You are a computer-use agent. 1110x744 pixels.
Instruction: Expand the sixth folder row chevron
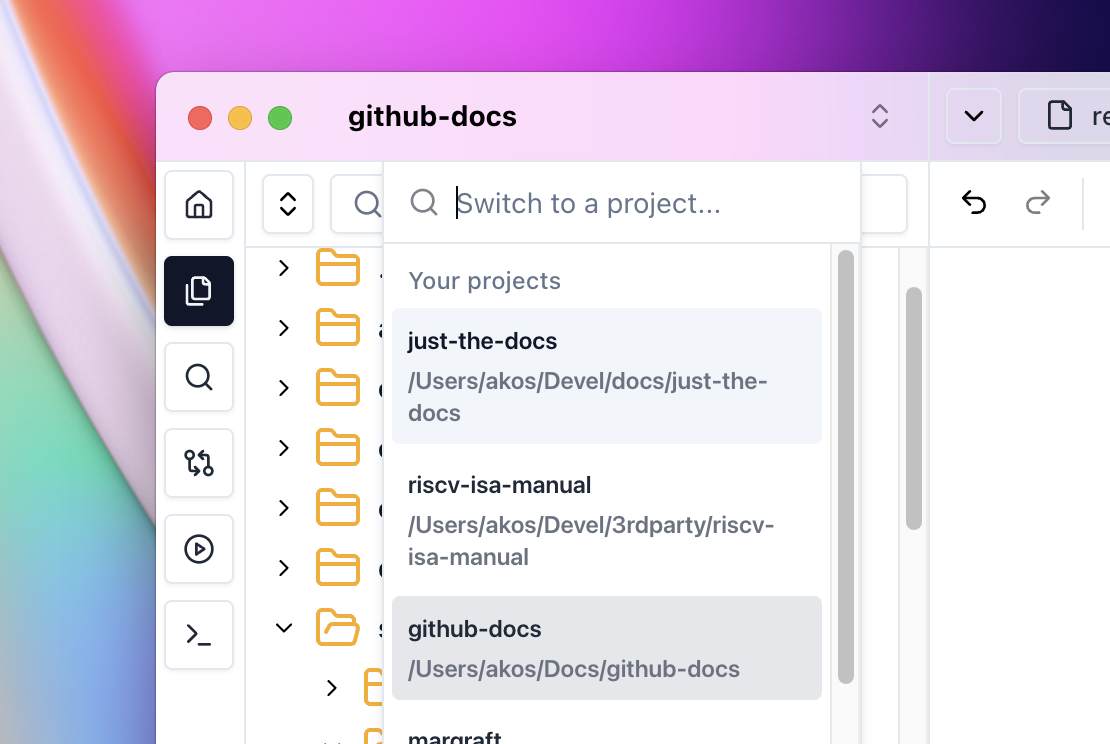pos(284,568)
